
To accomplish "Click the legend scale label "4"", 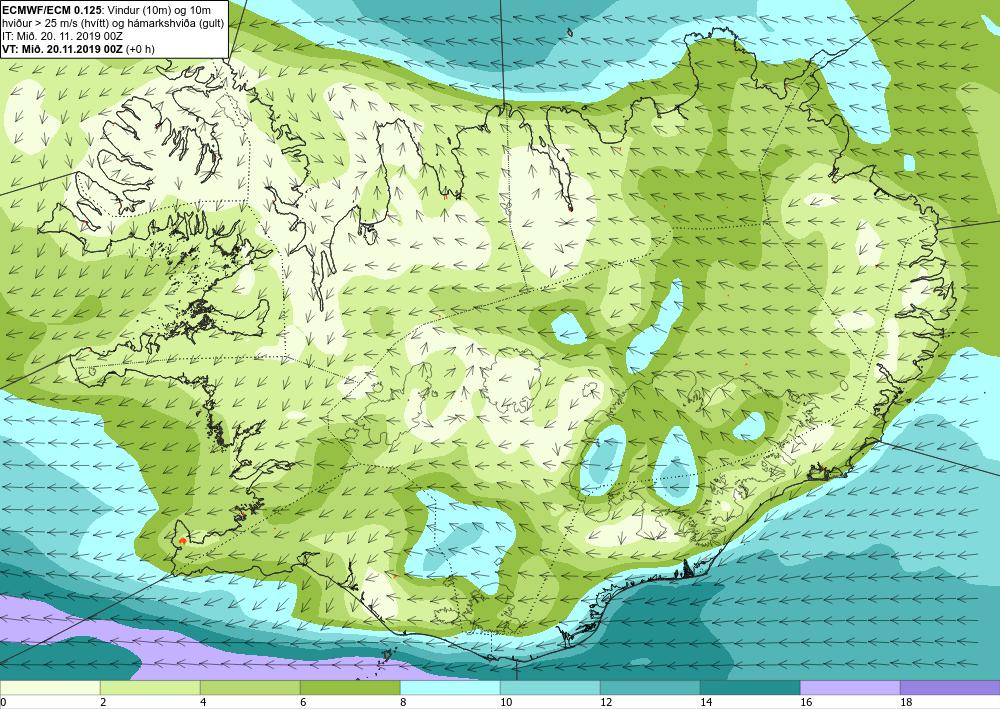I will pyautogui.click(x=203, y=703).
